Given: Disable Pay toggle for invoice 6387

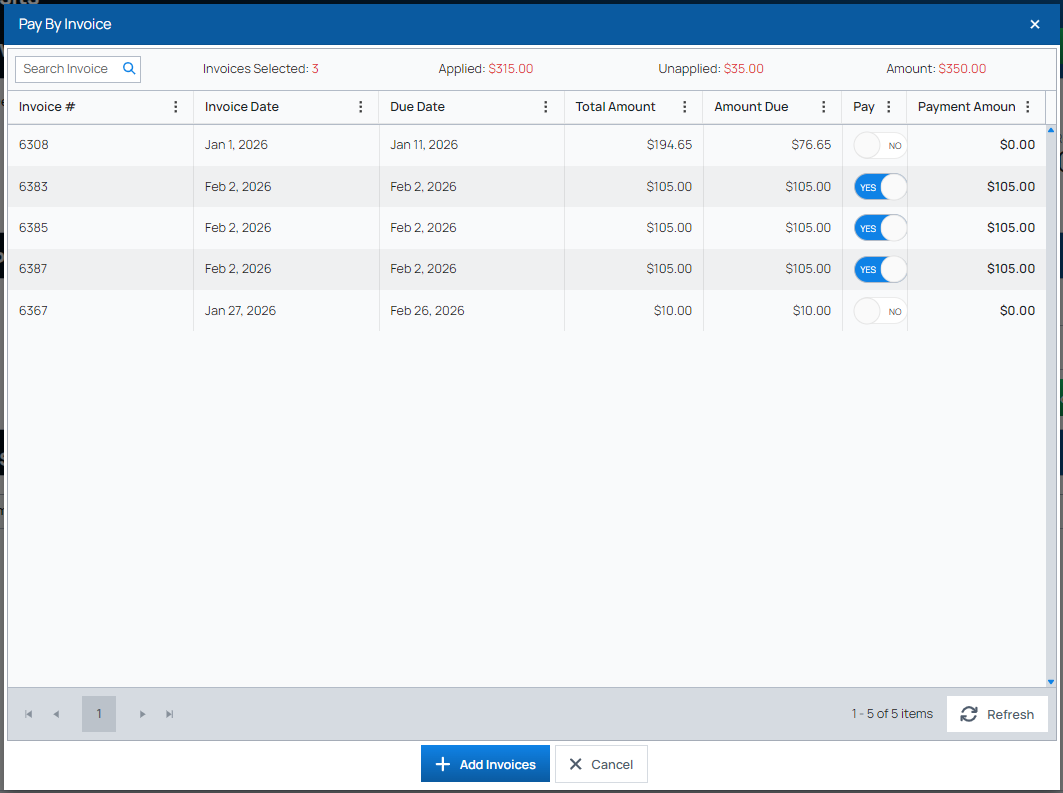Looking at the screenshot, I should (879, 269).
